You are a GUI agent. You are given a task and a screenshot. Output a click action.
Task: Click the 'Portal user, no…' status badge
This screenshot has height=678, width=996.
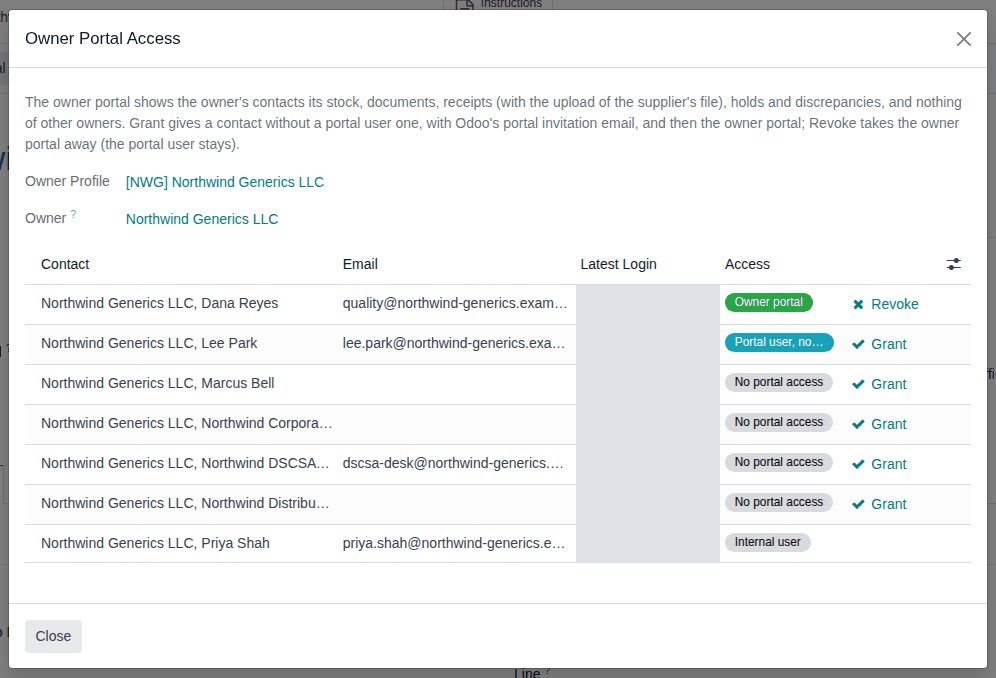click(x=779, y=342)
